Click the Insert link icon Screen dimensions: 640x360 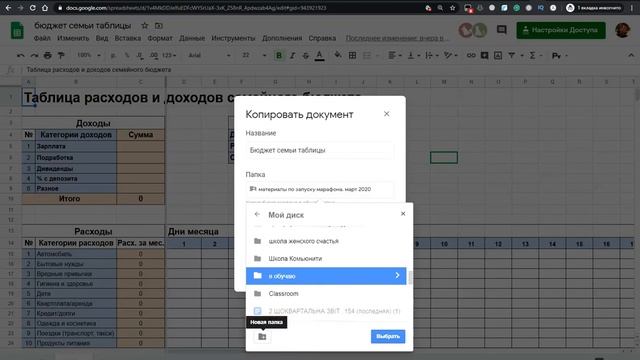471,55
